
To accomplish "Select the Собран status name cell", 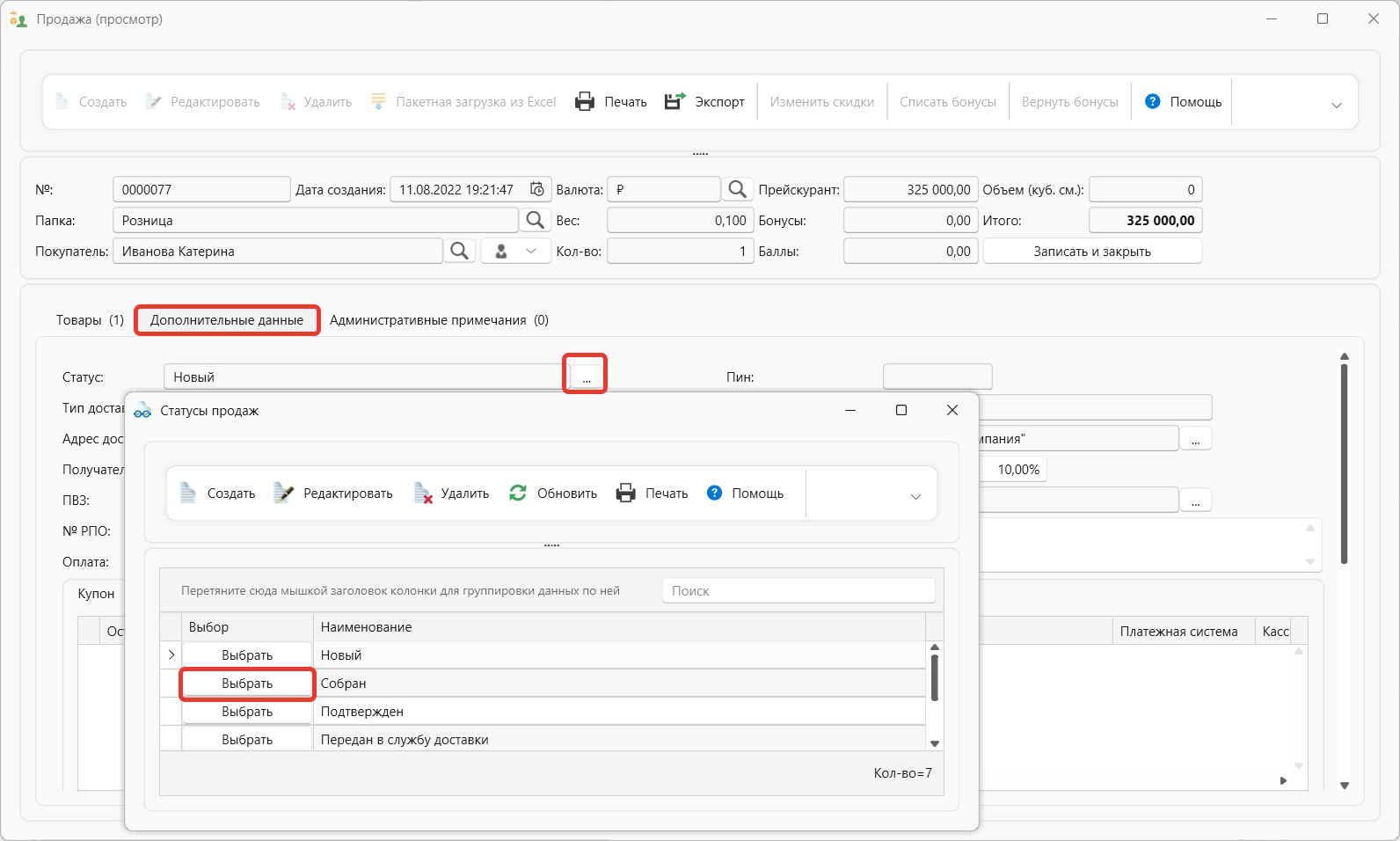I will pos(619,684).
